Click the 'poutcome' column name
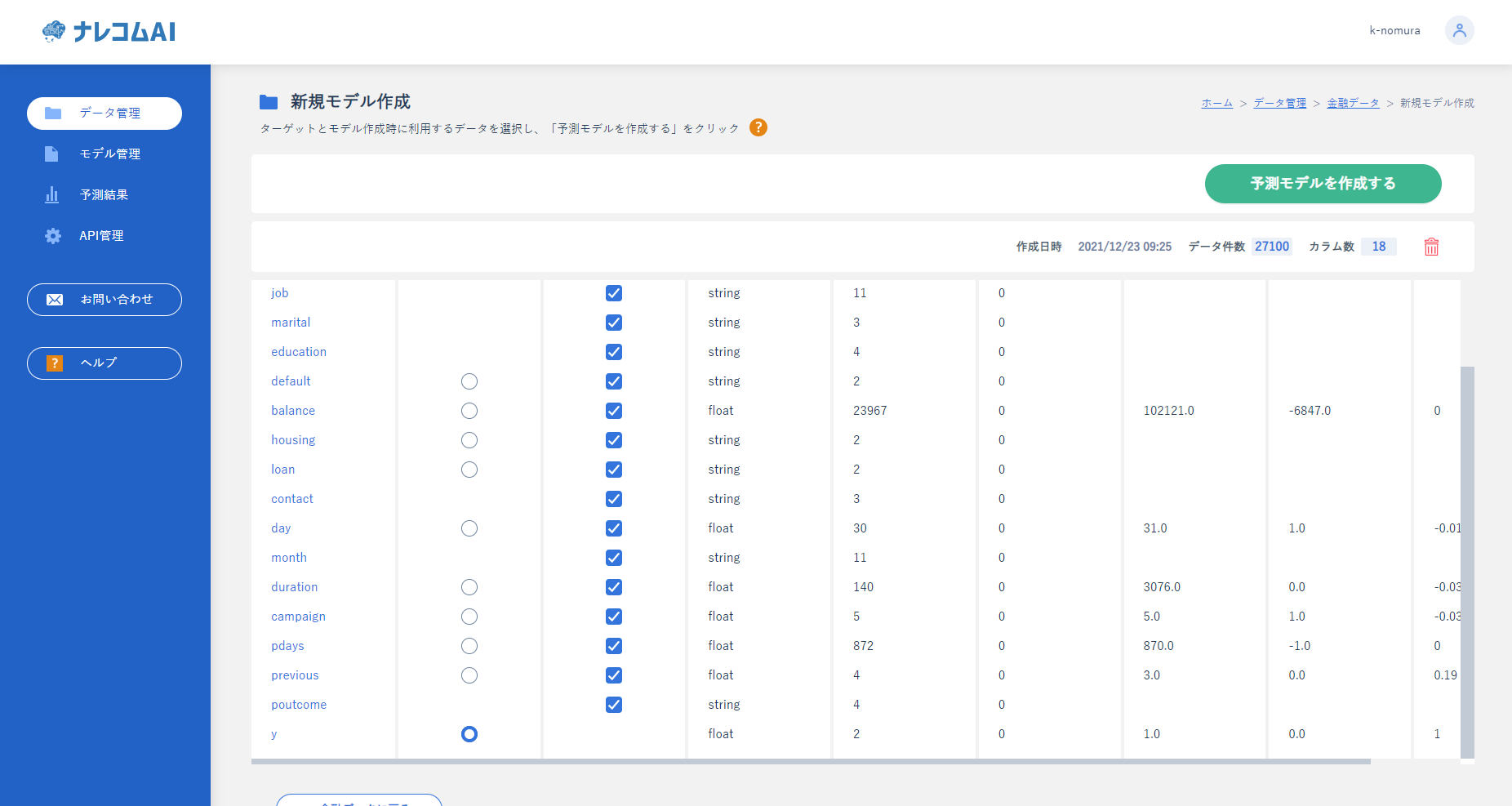 coord(299,705)
